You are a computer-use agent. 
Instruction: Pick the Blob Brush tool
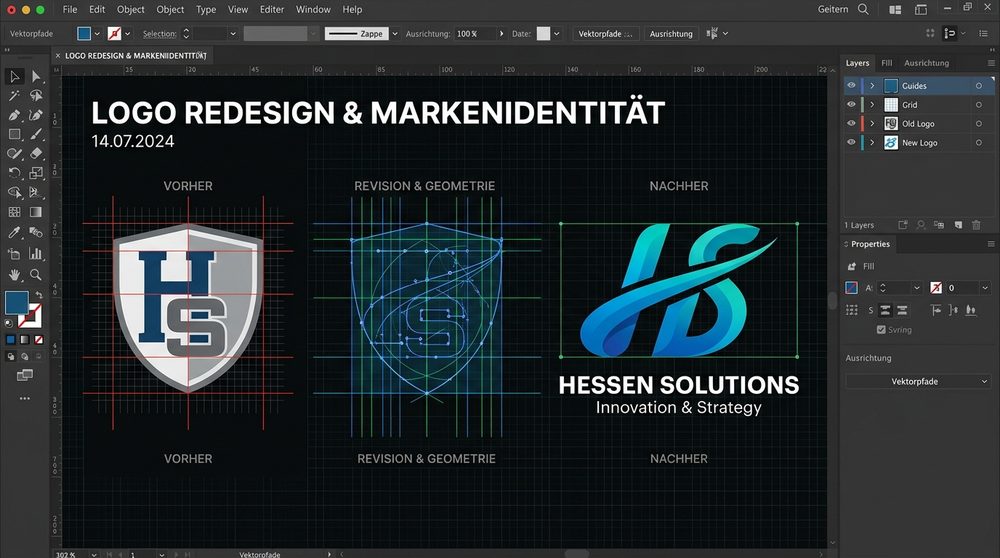coord(14,154)
